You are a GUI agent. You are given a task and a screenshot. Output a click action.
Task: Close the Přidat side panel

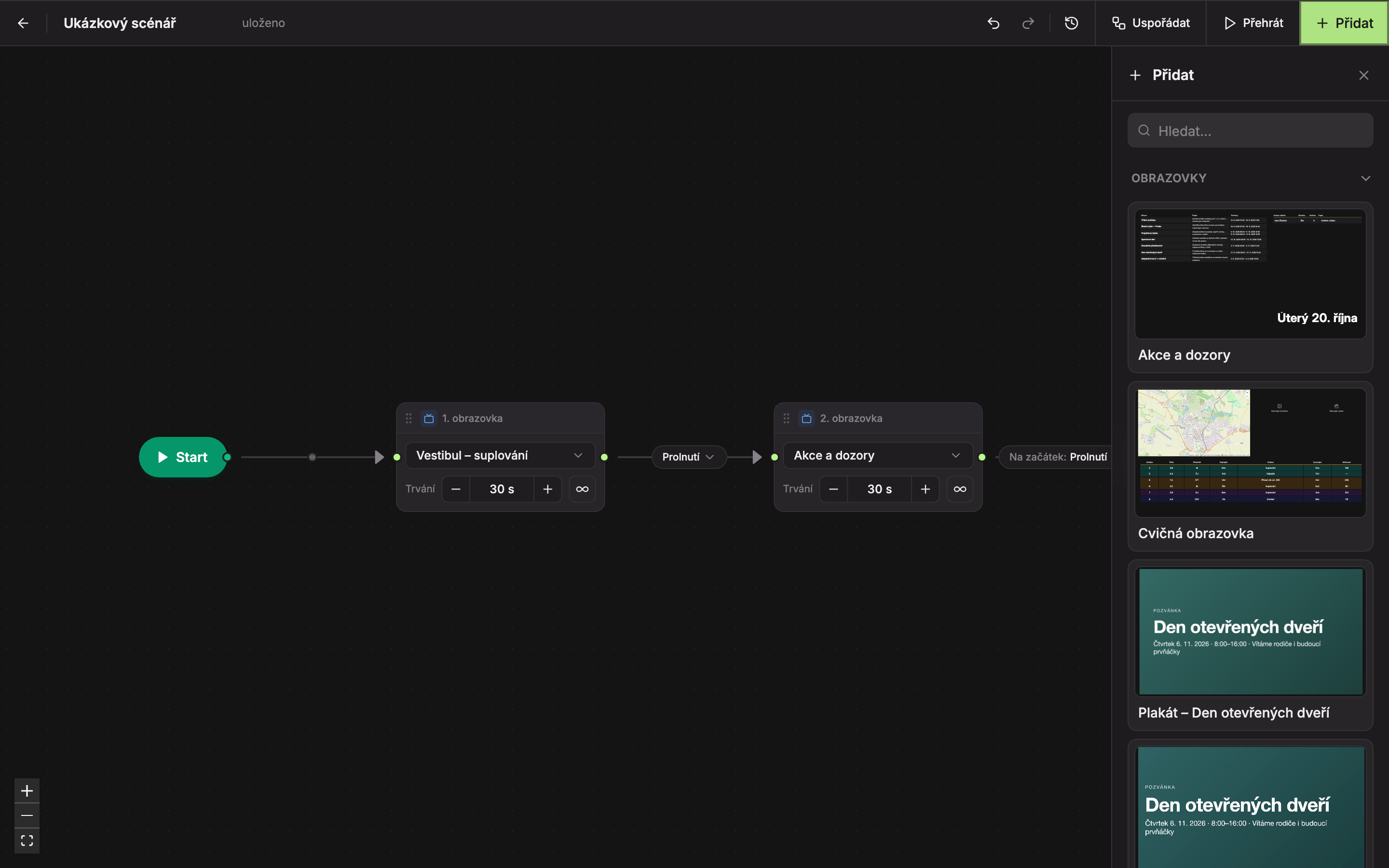[x=1364, y=75]
